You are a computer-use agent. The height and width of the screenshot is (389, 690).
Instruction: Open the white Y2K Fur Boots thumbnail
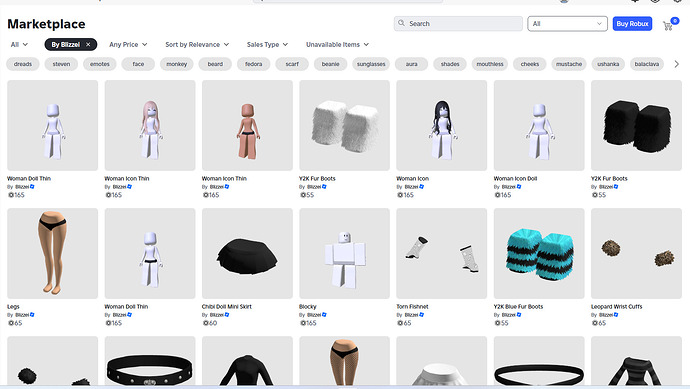point(345,125)
